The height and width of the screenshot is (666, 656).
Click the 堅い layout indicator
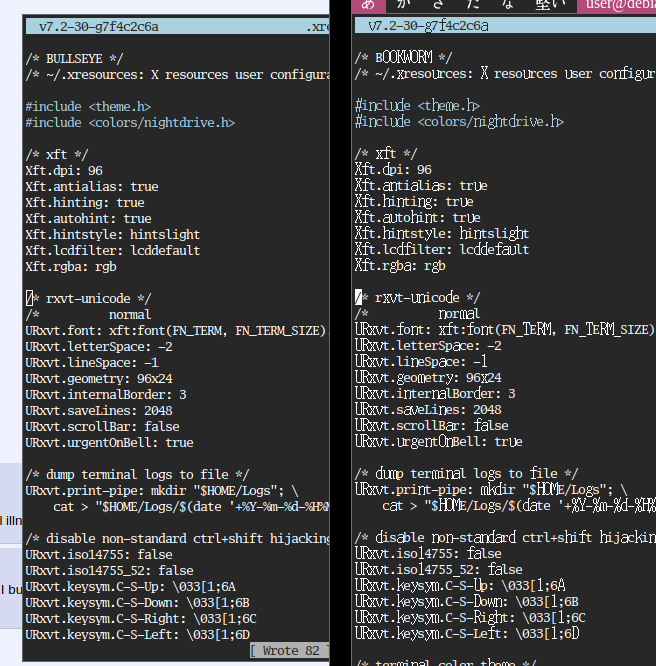click(x=550, y=5)
